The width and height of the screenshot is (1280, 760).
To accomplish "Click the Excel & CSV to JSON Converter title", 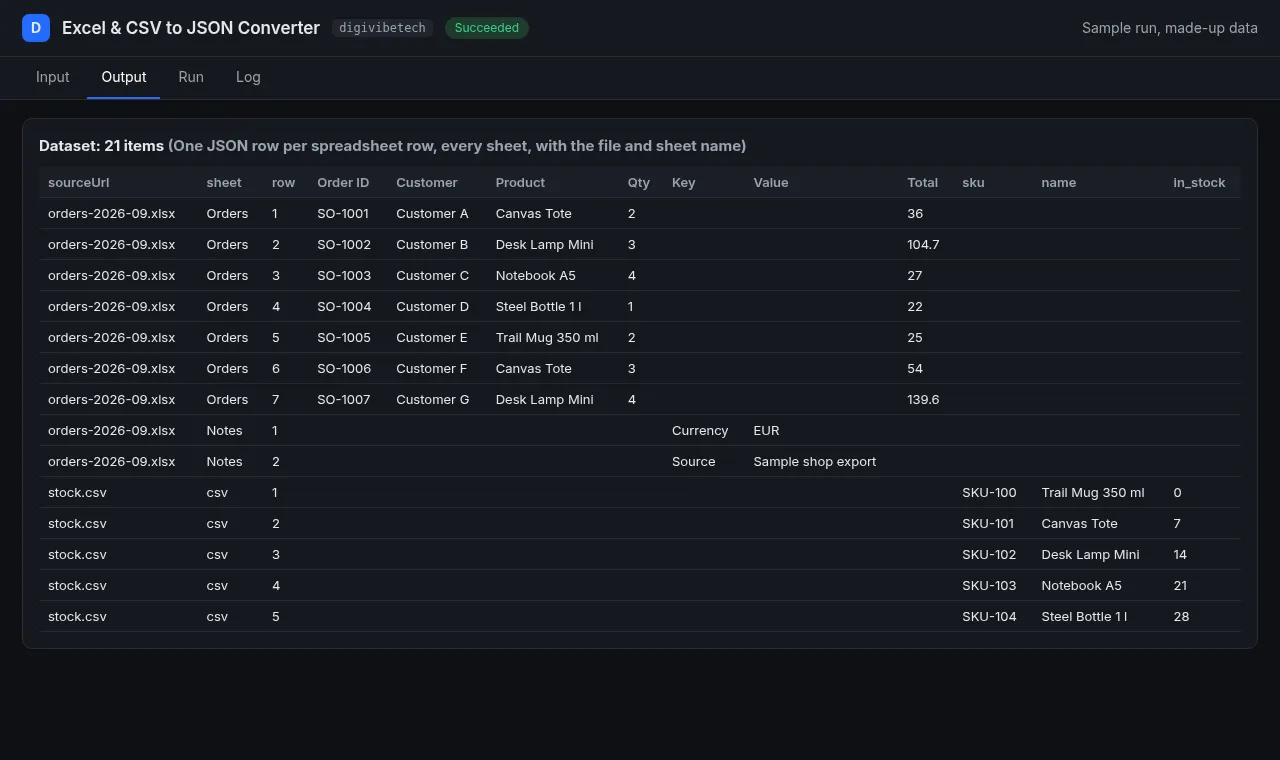I will 191,28.
